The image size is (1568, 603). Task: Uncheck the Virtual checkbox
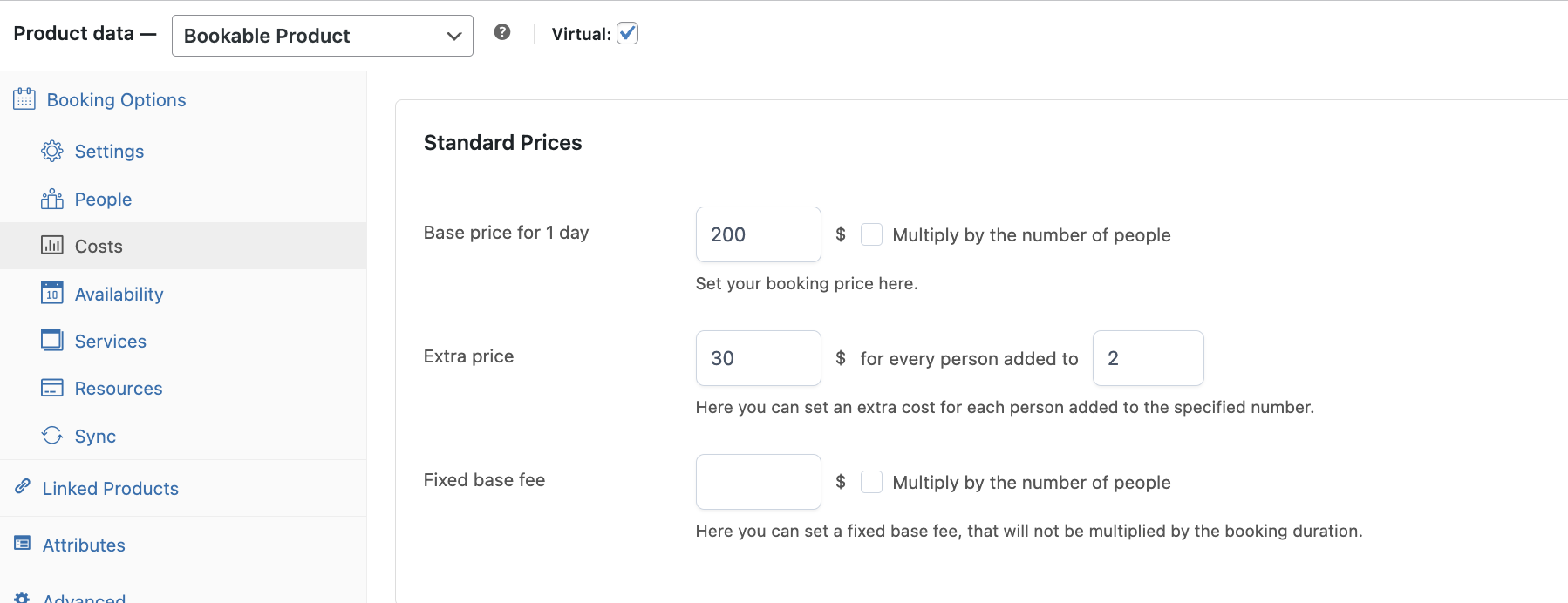tap(627, 33)
